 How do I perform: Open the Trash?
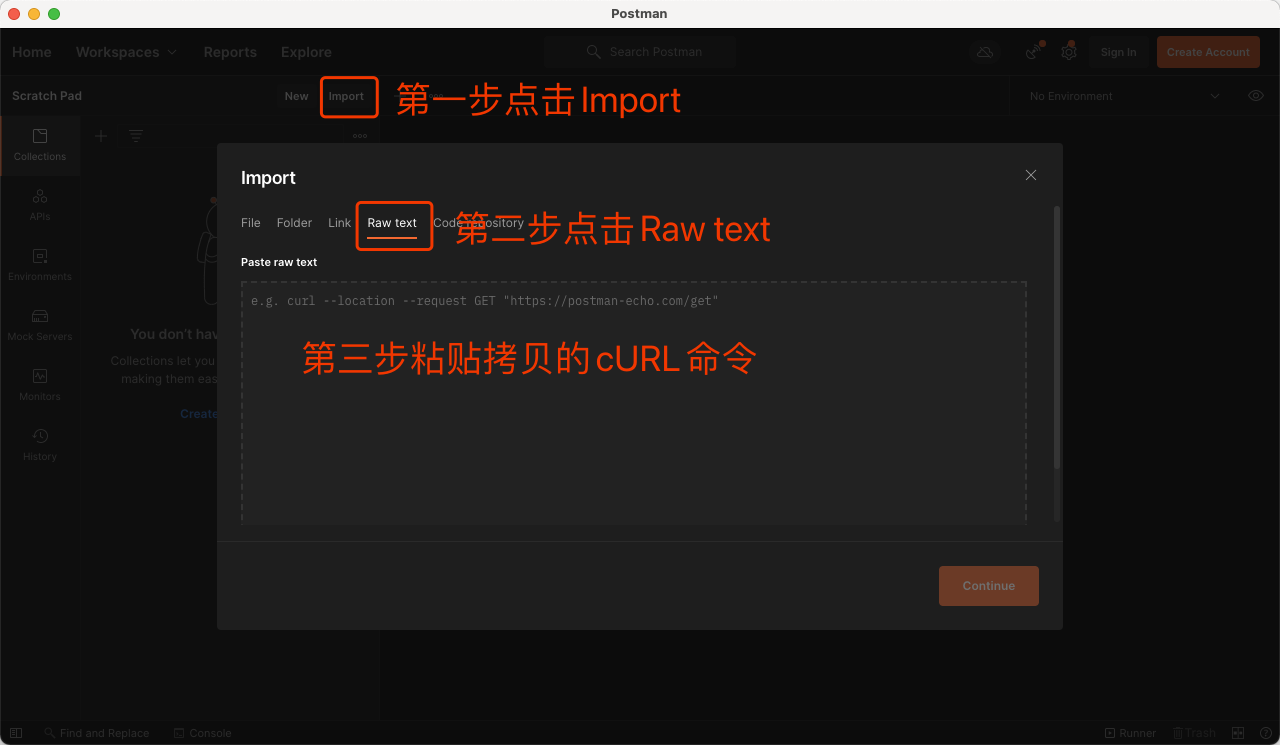coord(1194,733)
